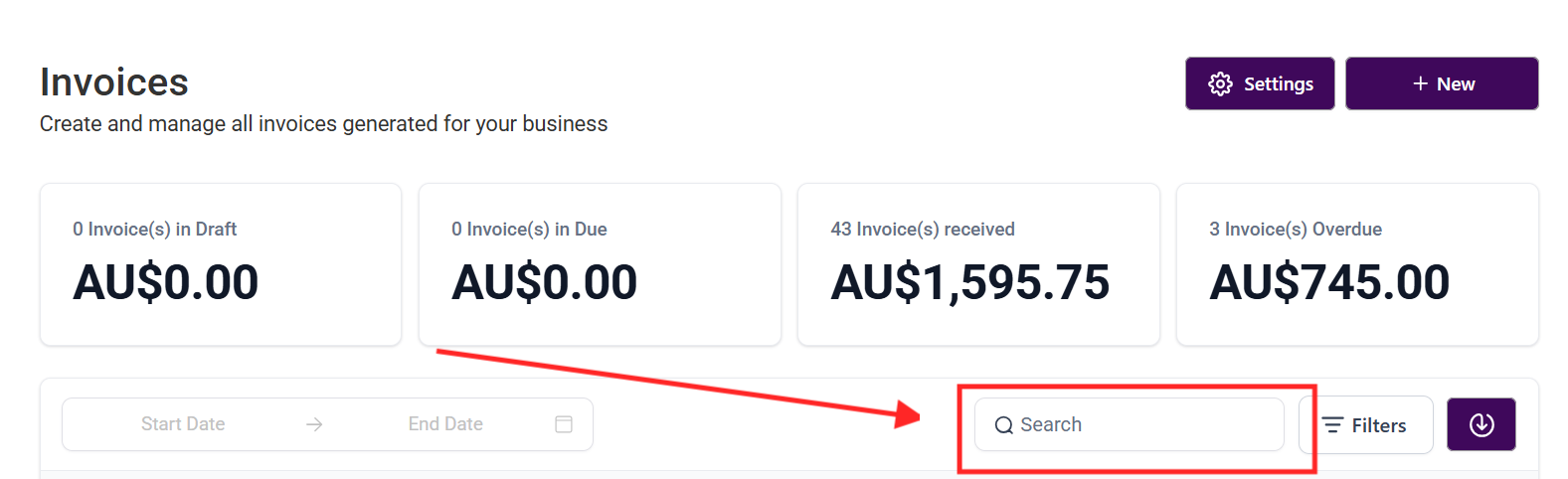Select the Invoice(s) in Due card
The height and width of the screenshot is (479, 1568).
coord(600,264)
